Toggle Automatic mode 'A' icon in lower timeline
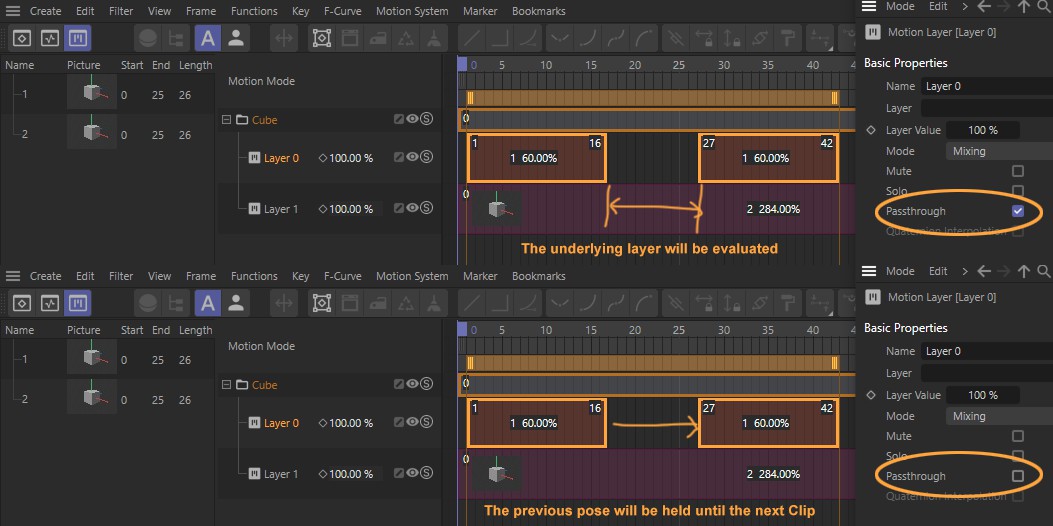Screen dimensions: 1053x526 [x=208, y=303]
